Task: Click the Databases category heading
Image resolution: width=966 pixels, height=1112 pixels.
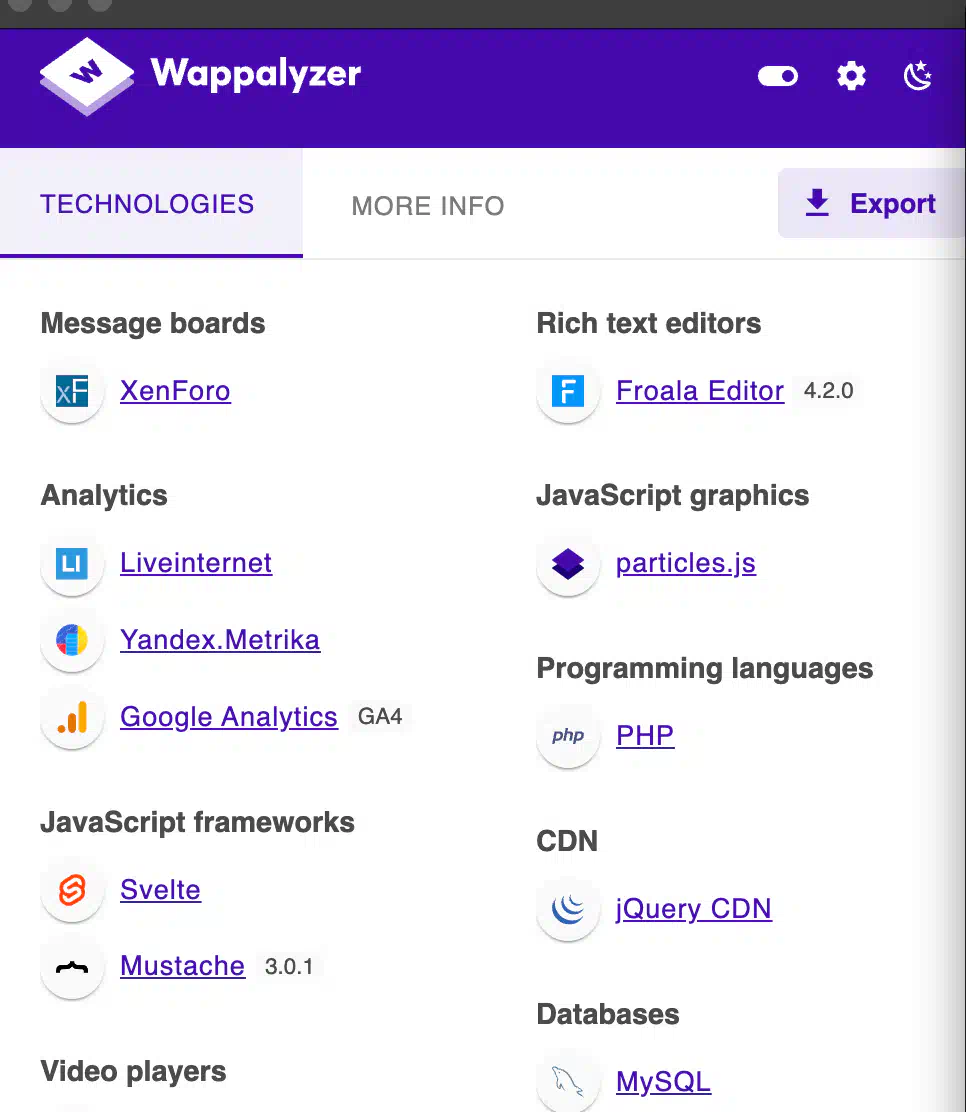Action: click(608, 1014)
